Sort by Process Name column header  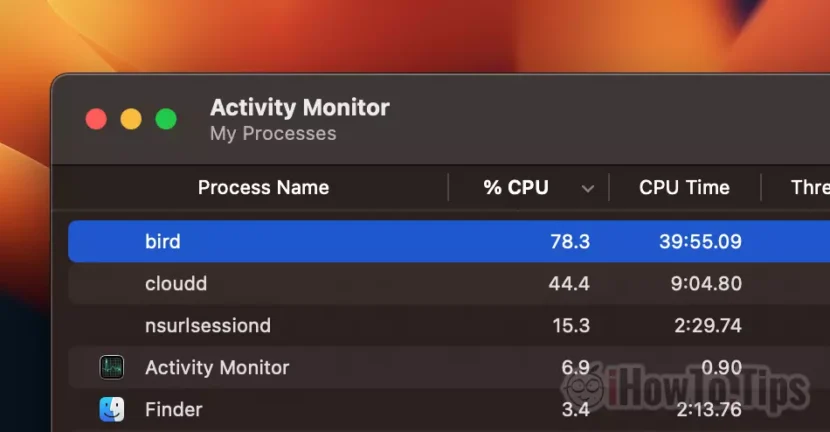point(263,187)
